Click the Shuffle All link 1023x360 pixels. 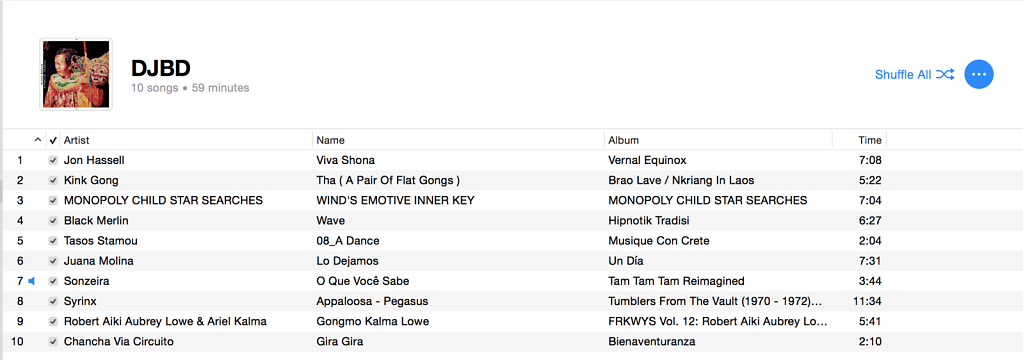(903, 74)
